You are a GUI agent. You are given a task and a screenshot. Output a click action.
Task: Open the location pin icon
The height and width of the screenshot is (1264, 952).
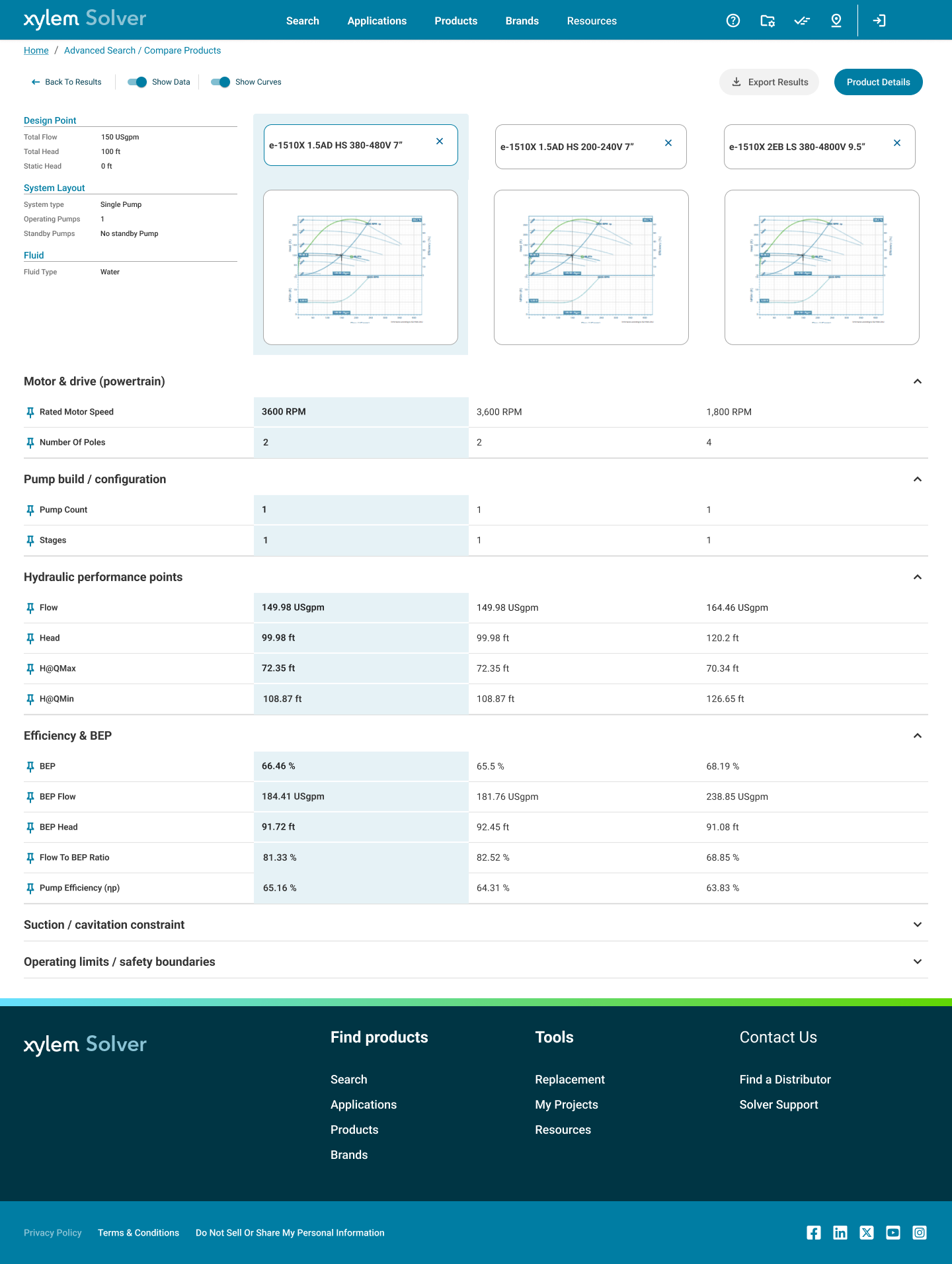pyautogui.click(x=836, y=20)
